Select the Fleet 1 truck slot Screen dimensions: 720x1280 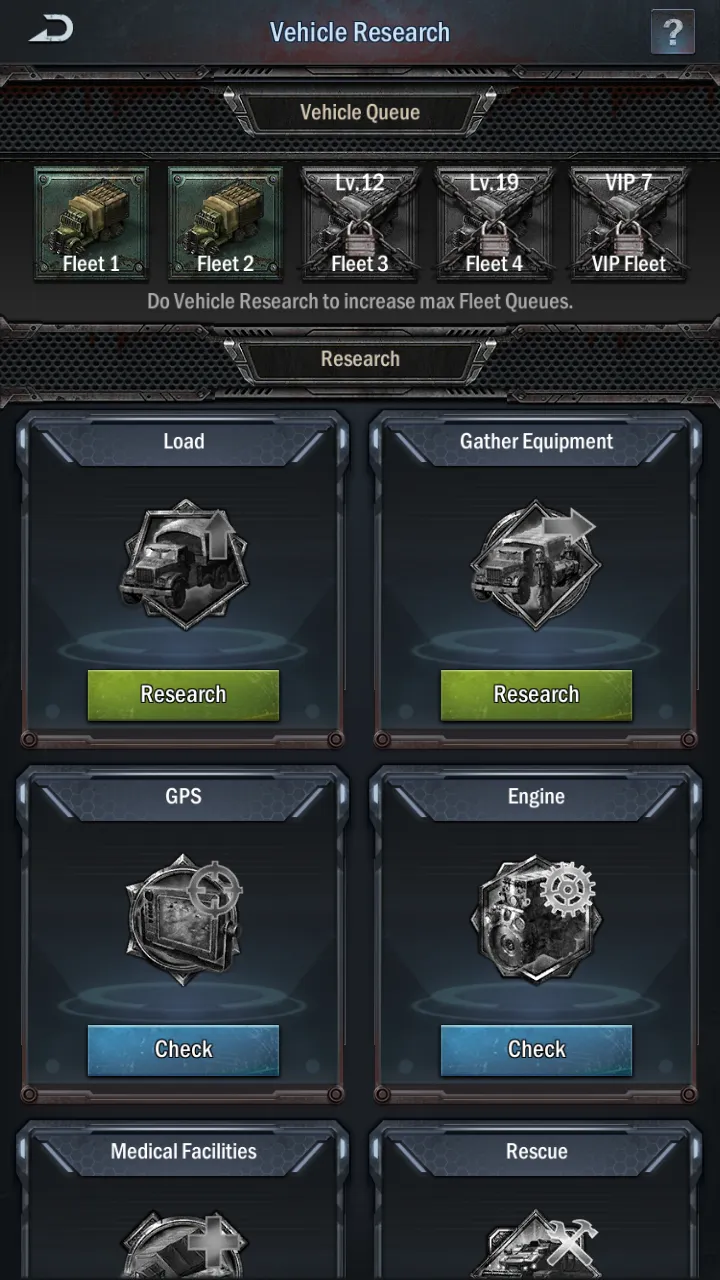tap(91, 223)
